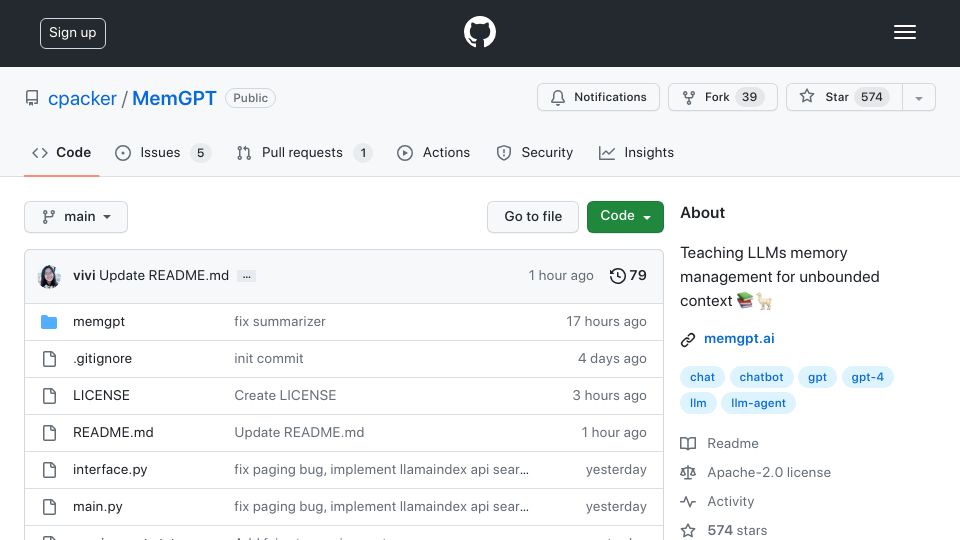Screen dimensions: 960x540
Task: Expand the commit message ellipsis button
Action: click(247, 276)
